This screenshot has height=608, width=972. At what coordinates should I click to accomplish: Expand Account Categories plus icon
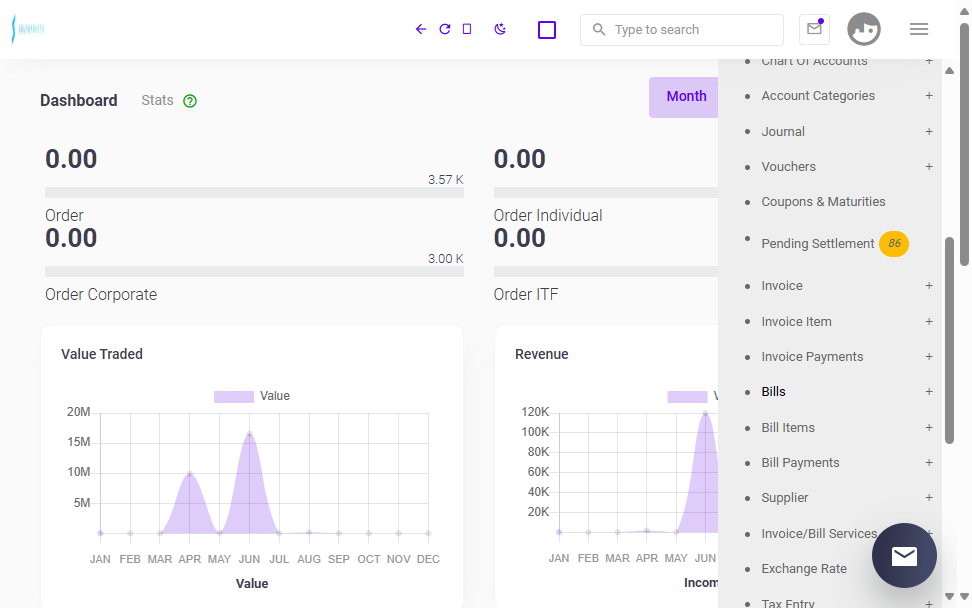[929, 95]
